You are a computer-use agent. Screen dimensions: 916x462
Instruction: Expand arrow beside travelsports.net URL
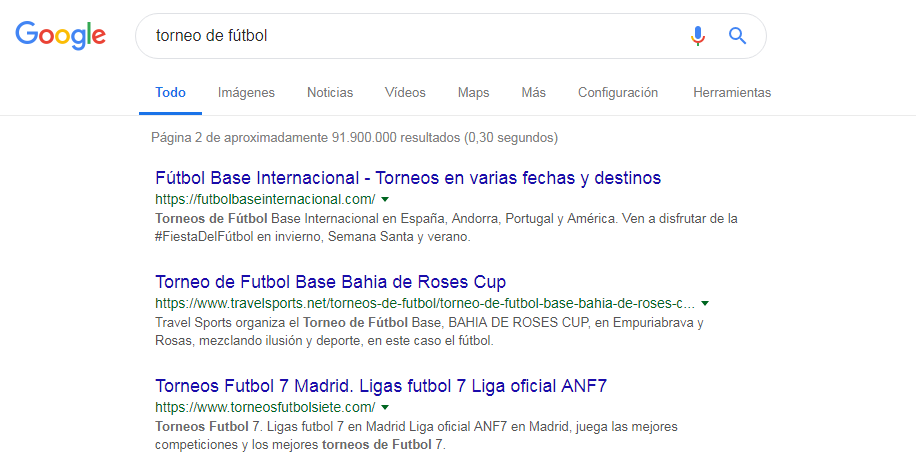coord(705,303)
